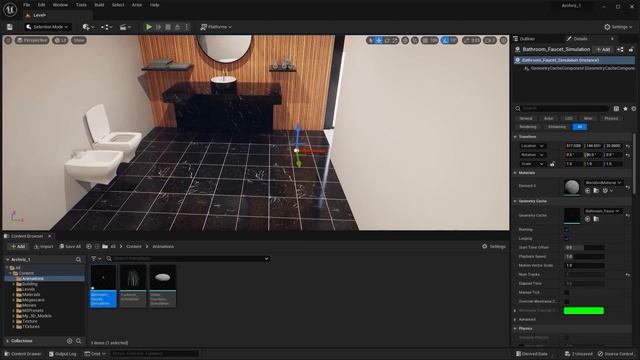Open the Location type dropdown
The height and width of the screenshot is (360, 640).
(x=532, y=146)
